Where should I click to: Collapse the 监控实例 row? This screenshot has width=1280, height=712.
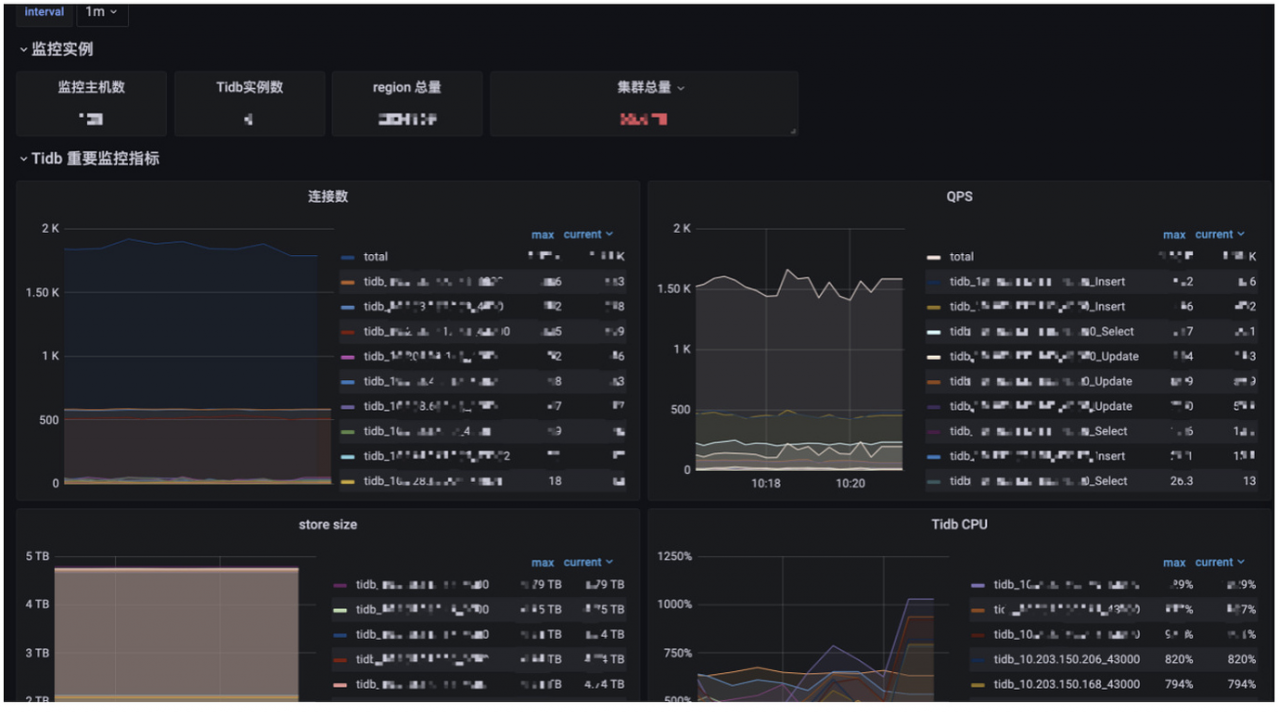click(x=57, y=49)
